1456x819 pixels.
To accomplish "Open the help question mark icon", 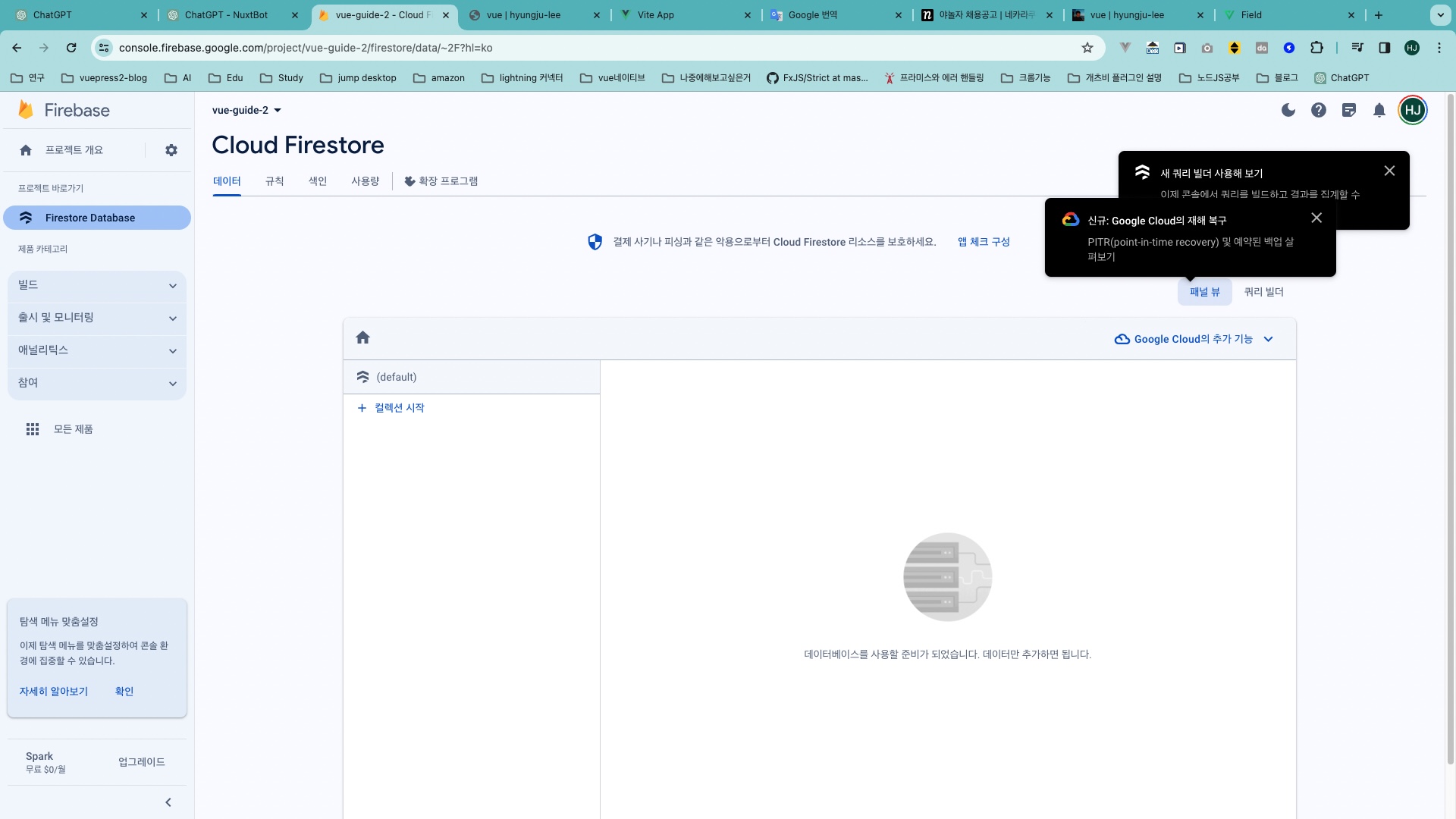I will click(1319, 110).
